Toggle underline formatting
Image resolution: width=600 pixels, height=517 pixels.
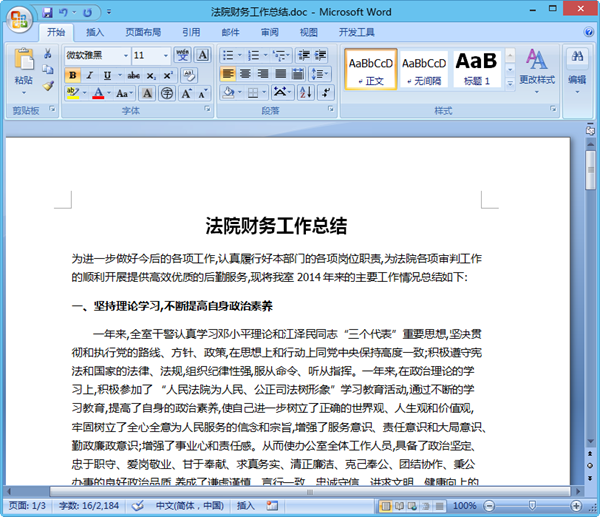click(107, 75)
